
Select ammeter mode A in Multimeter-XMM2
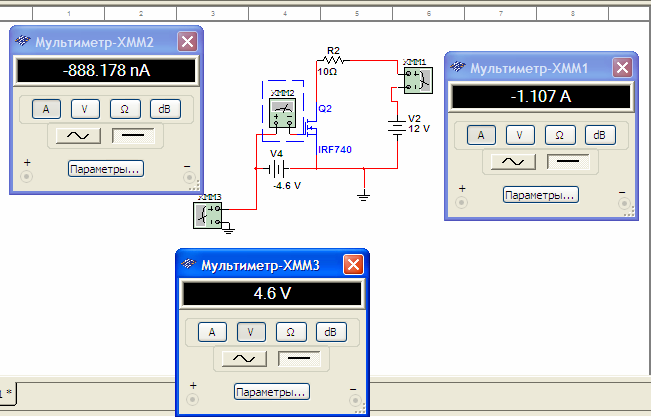click(46, 109)
